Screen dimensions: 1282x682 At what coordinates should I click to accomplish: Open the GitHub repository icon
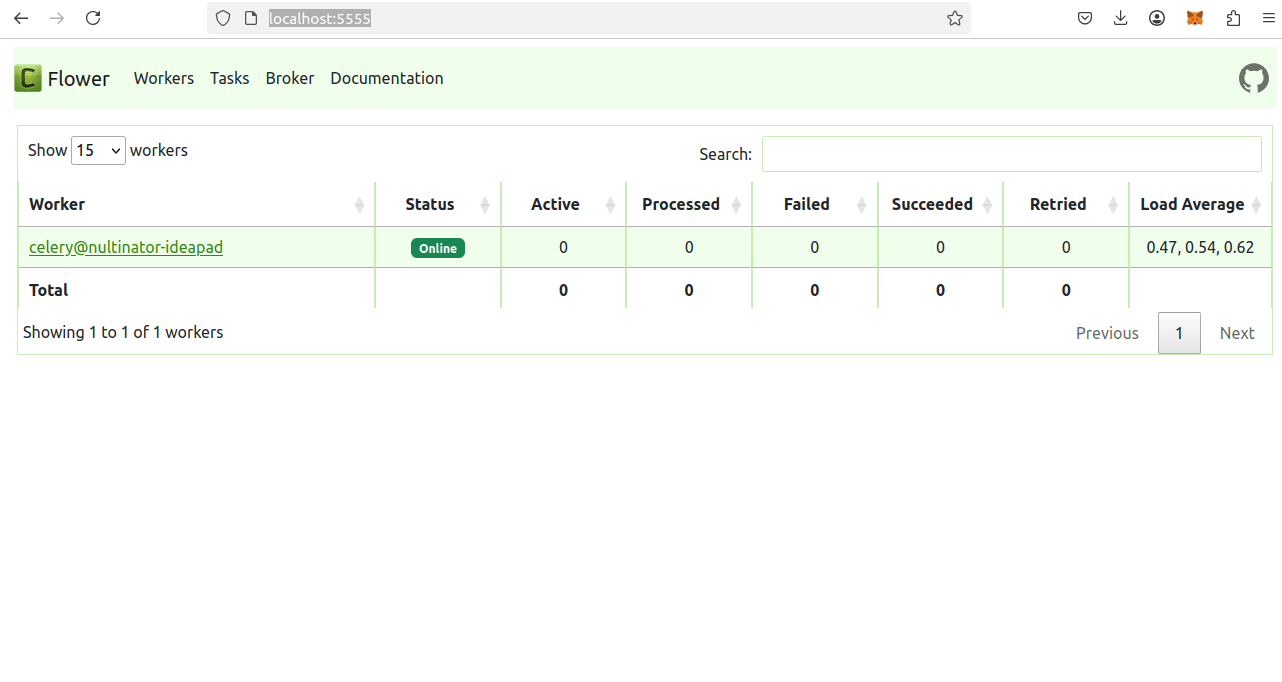click(x=1254, y=78)
